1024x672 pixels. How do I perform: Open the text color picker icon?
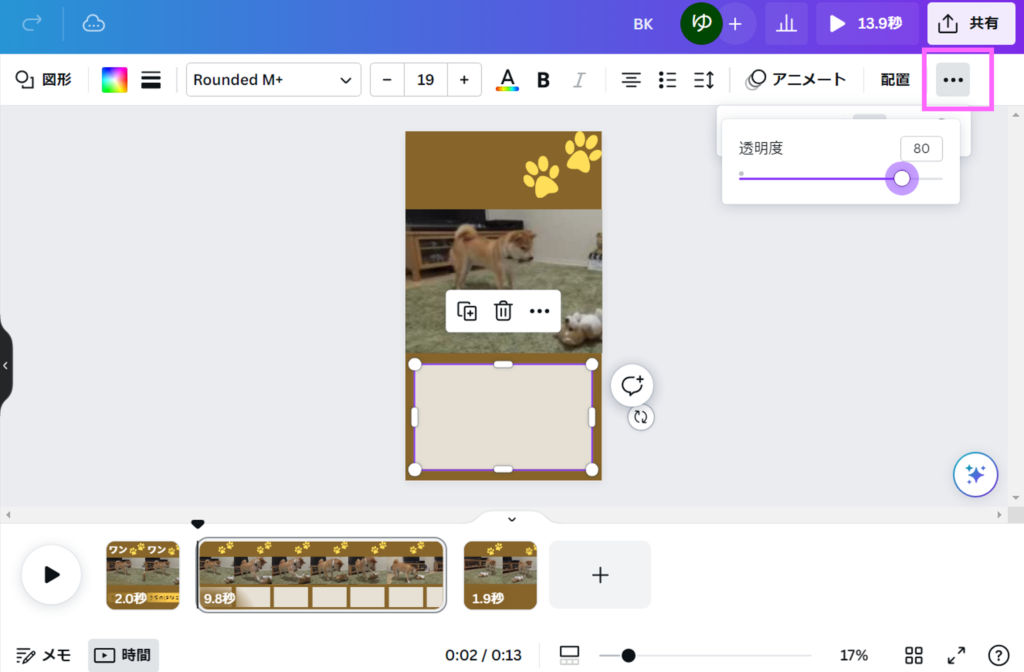pyautogui.click(x=508, y=80)
